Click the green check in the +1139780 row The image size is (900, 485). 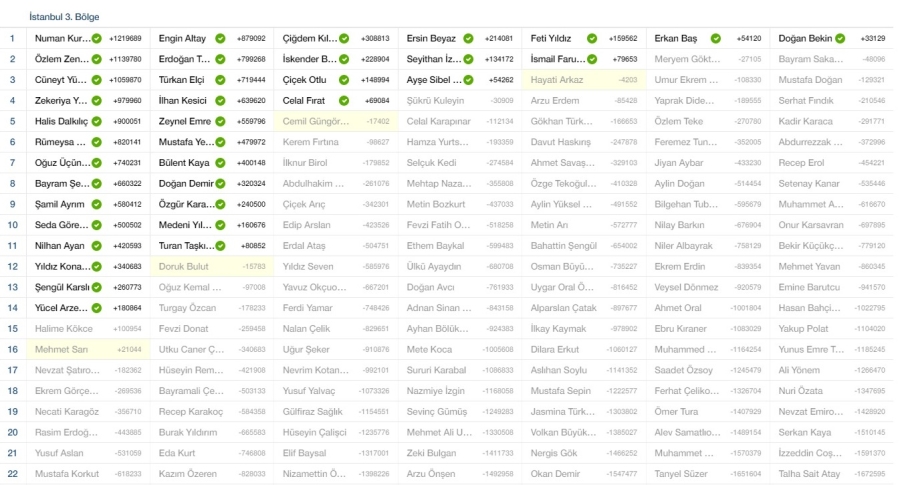[x=97, y=59]
